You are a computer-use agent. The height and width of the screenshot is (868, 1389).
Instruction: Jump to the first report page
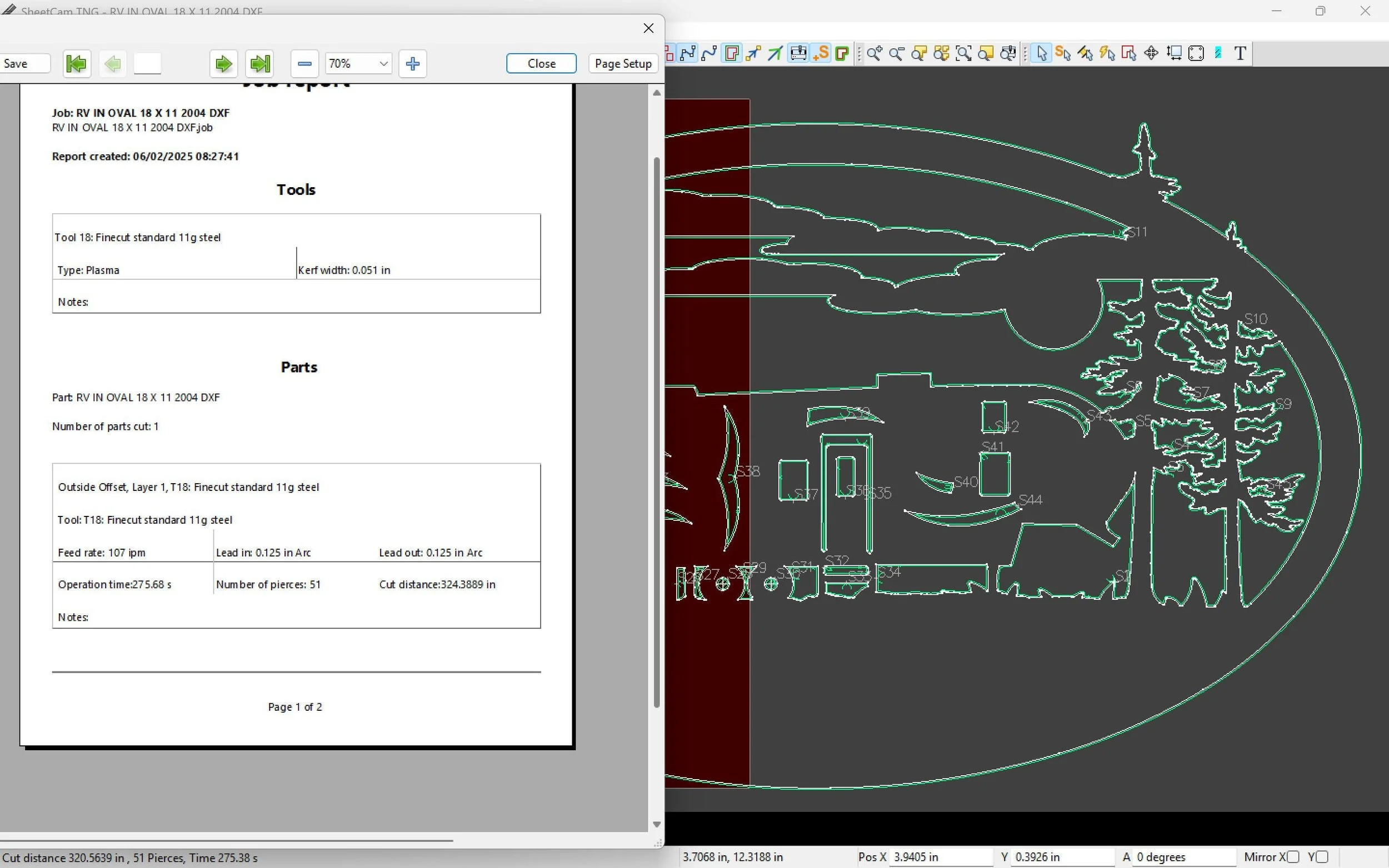tap(76, 63)
